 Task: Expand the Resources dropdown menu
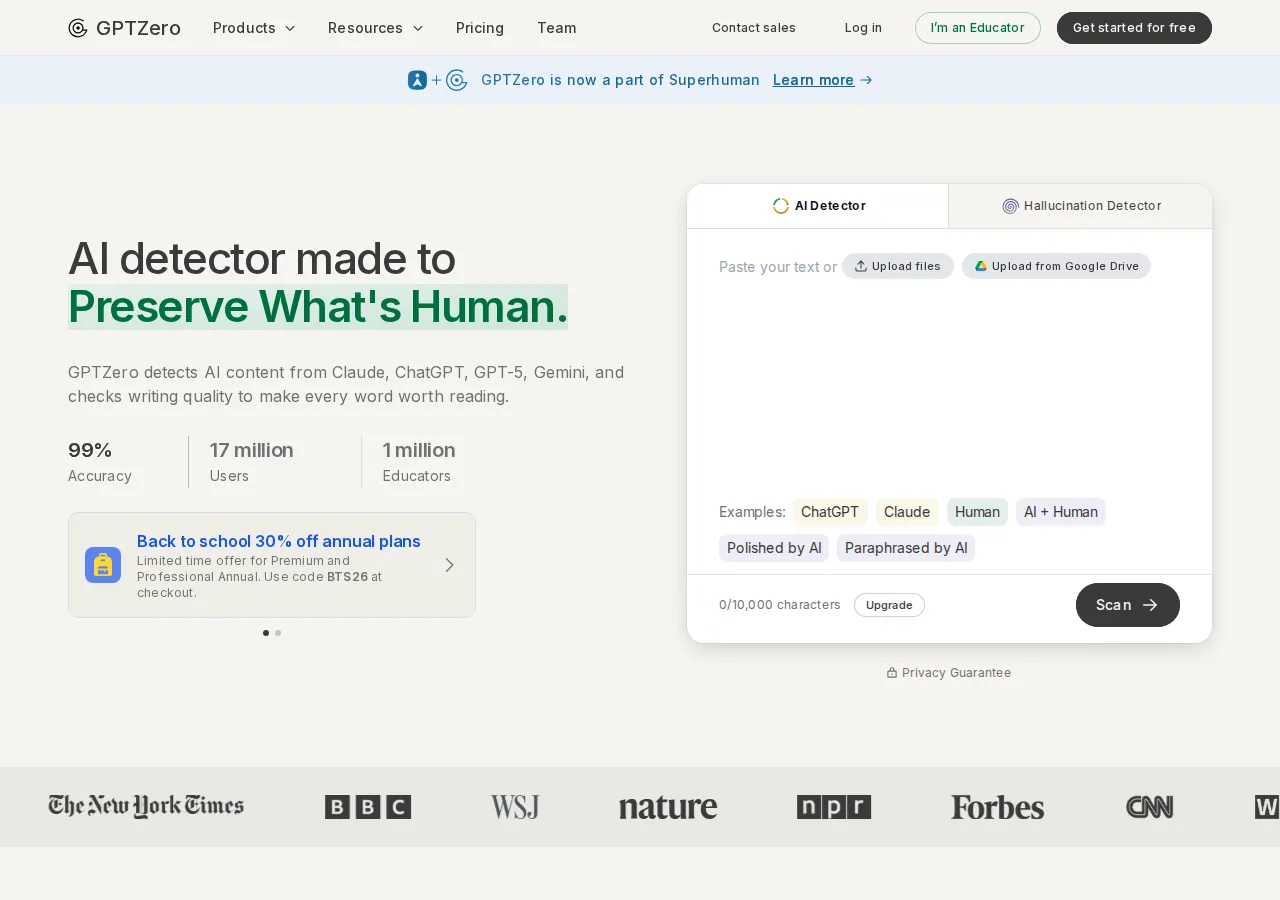coord(376,28)
